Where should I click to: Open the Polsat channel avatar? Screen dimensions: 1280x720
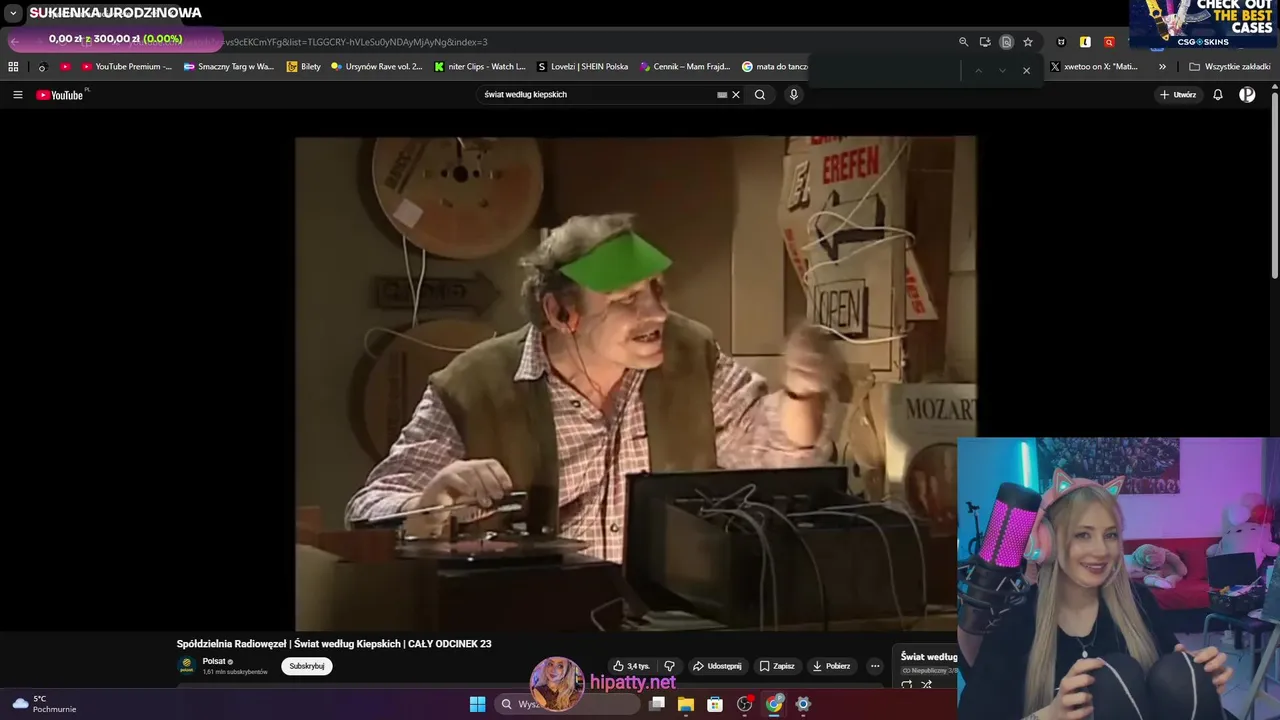[186, 666]
